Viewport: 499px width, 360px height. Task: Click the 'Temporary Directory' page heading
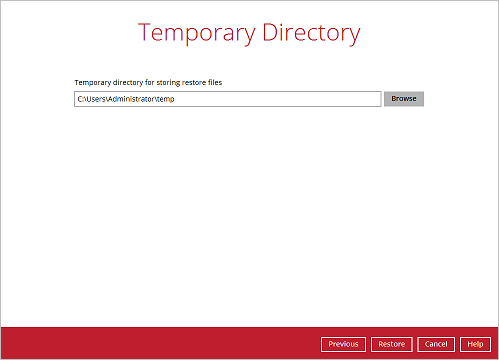click(x=249, y=33)
